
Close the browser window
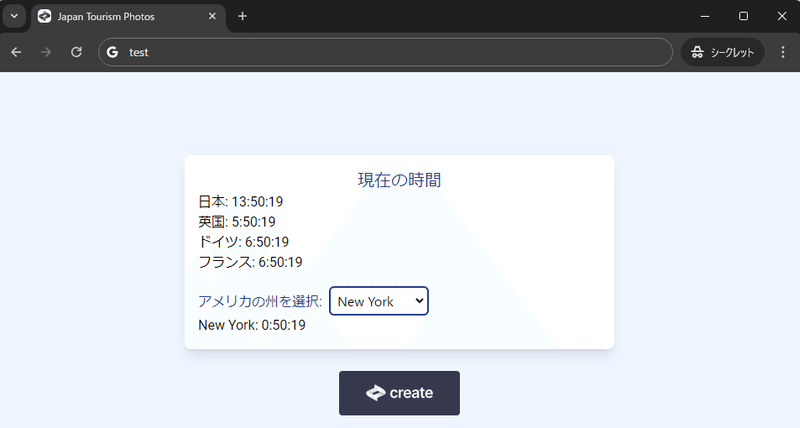(x=782, y=16)
